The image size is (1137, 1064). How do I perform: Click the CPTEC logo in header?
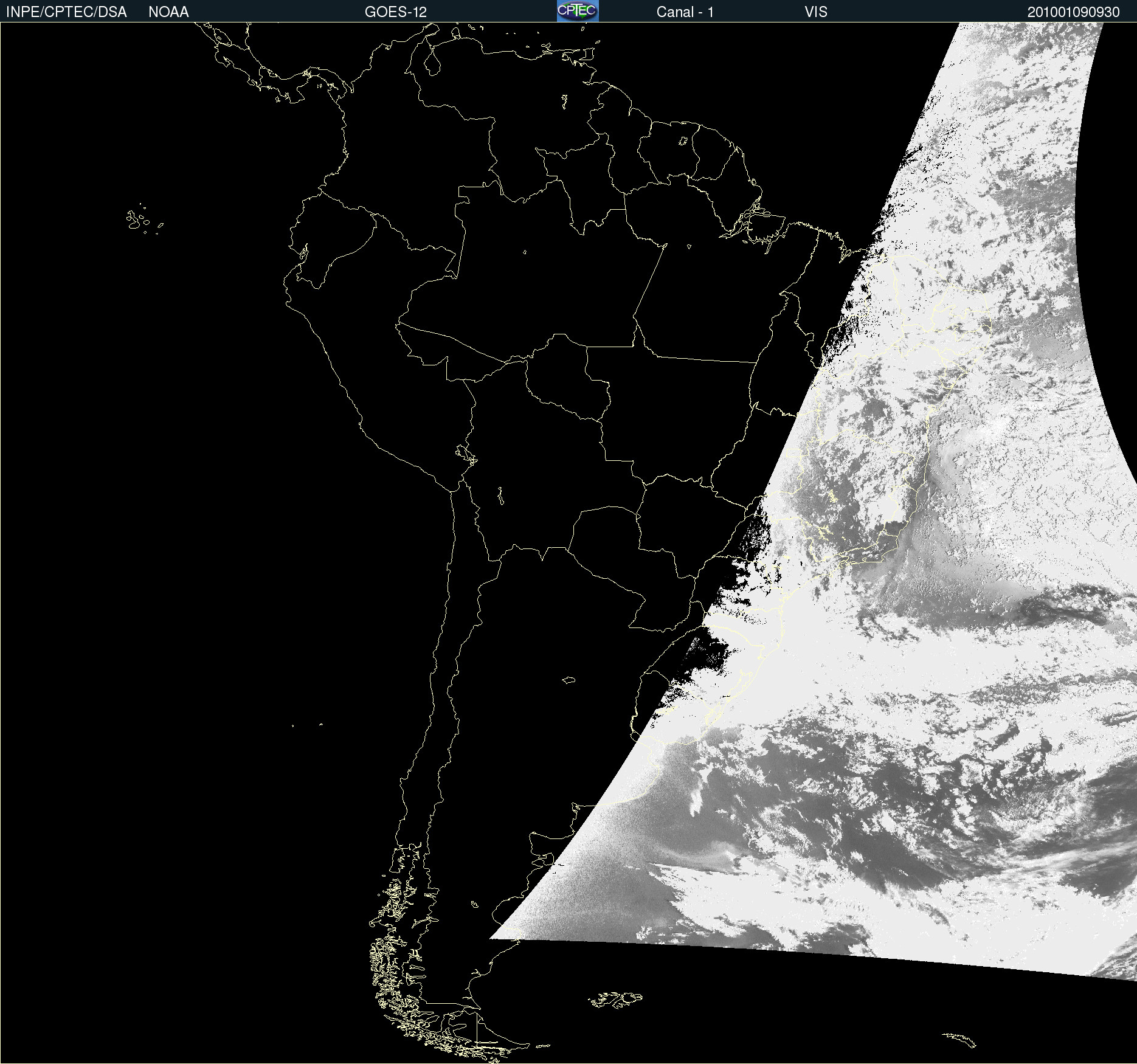pyautogui.click(x=578, y=11)
